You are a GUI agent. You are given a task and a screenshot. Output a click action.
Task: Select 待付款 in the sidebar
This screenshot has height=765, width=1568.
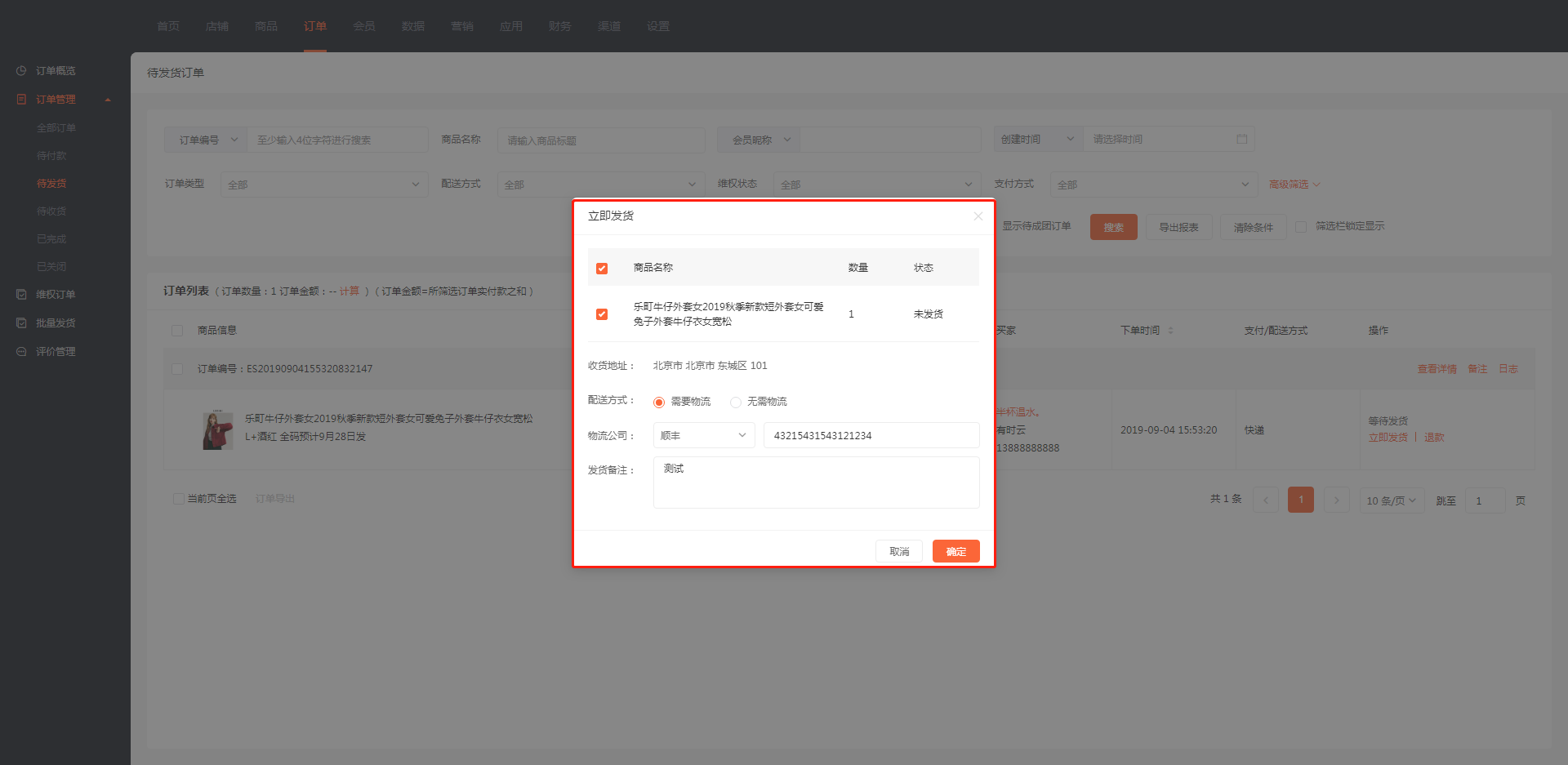click(x=51, y=156)
